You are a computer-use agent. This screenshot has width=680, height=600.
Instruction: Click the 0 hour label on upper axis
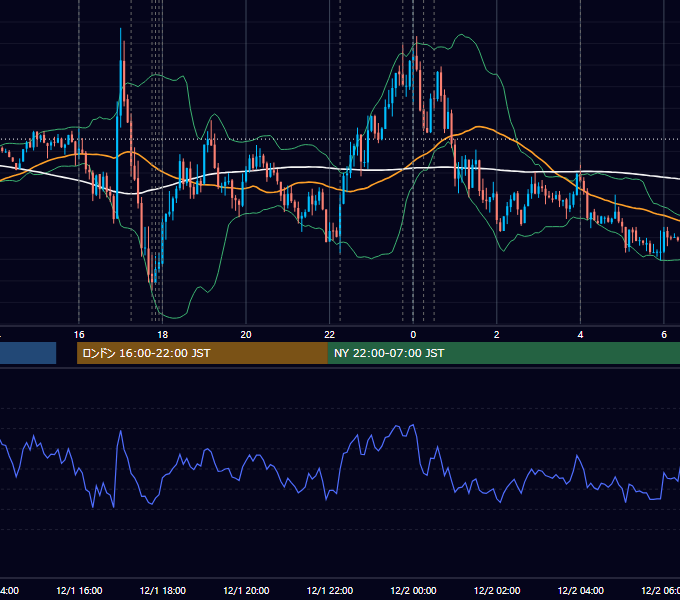point(413,335)
